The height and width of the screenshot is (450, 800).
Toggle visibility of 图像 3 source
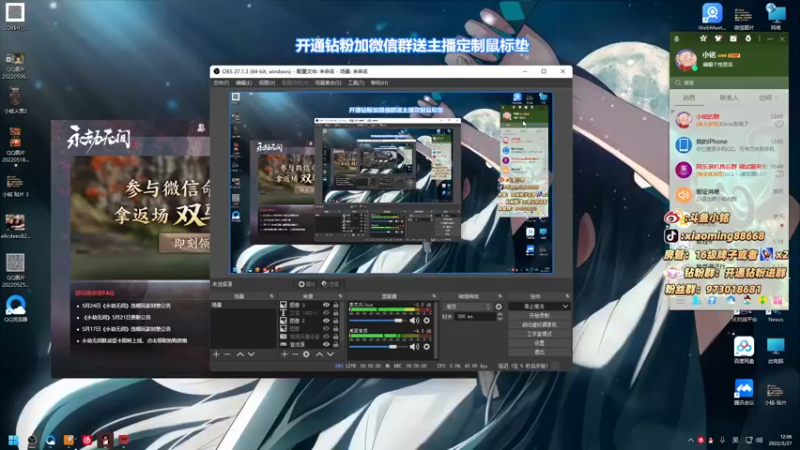[326, 305]
